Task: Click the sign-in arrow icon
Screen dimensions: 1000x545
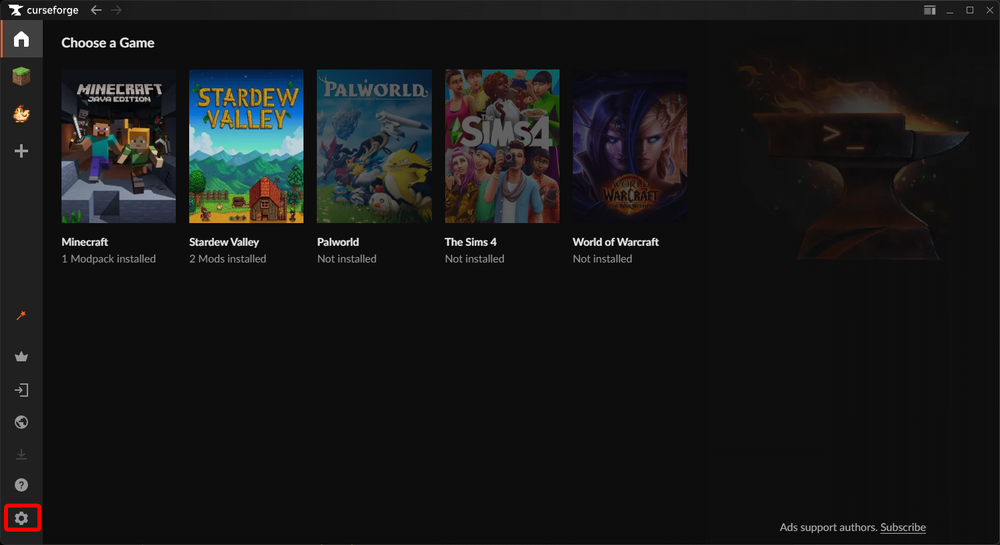Action: (x=21, y=390)
